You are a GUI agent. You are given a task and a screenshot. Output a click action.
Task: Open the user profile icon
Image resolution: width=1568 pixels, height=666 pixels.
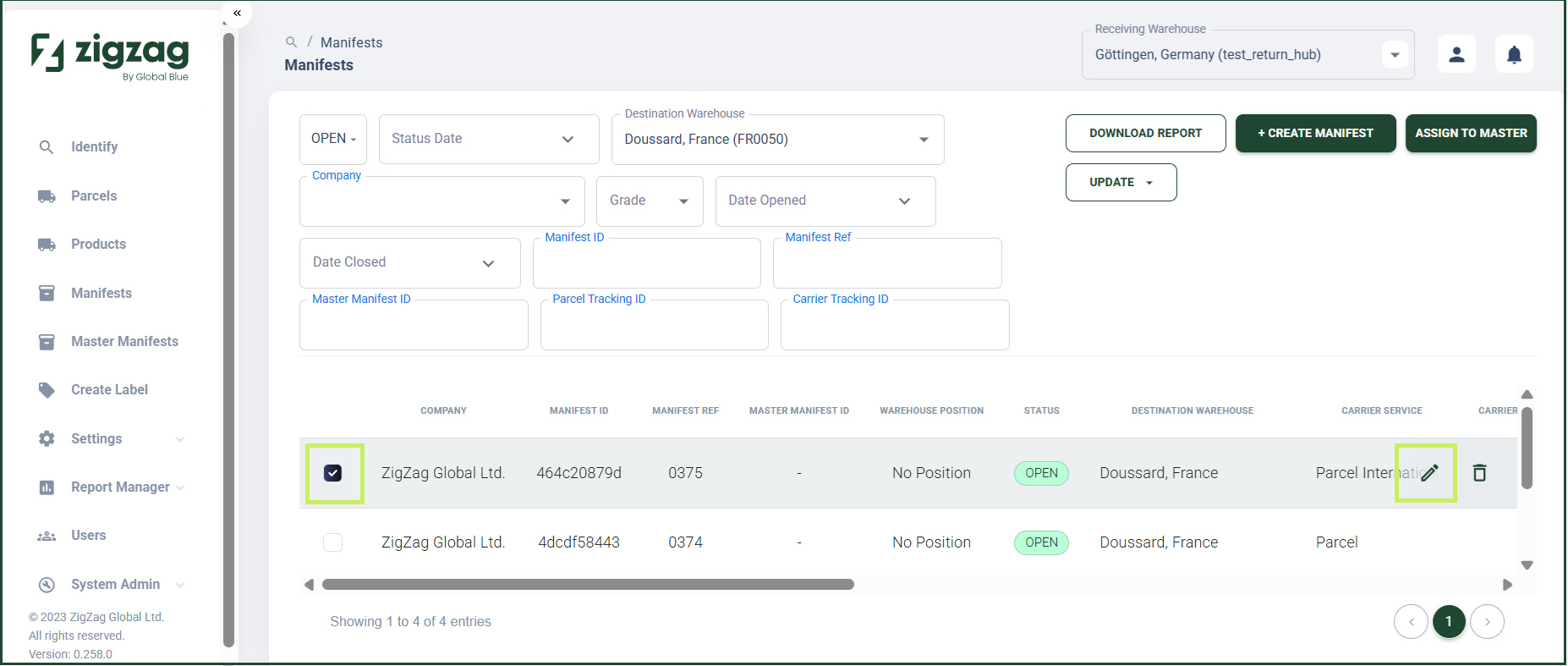point(1456,54)
